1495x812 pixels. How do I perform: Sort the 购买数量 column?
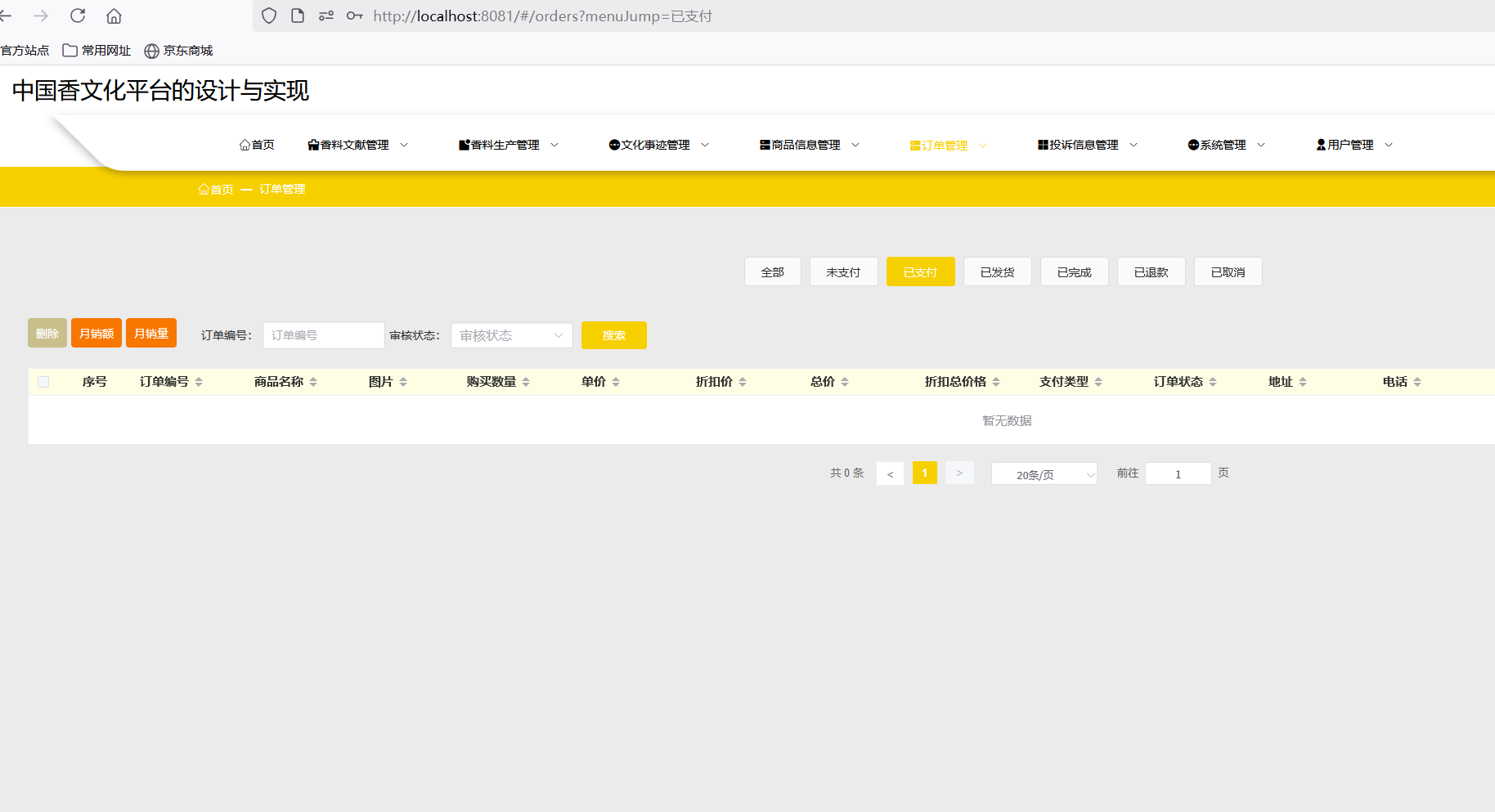click(526, 382)
